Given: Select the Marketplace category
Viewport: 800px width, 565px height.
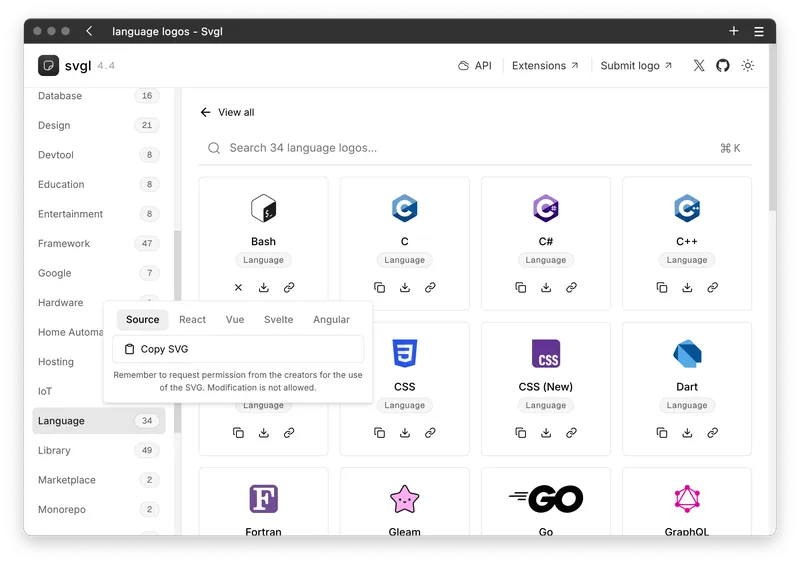Looking at the screenshot, I should [x=98, y=480].
